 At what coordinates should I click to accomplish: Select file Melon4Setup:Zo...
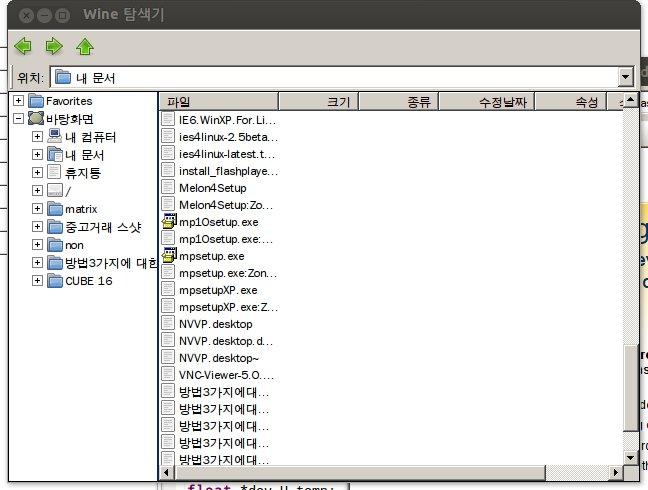coord(226,205)
